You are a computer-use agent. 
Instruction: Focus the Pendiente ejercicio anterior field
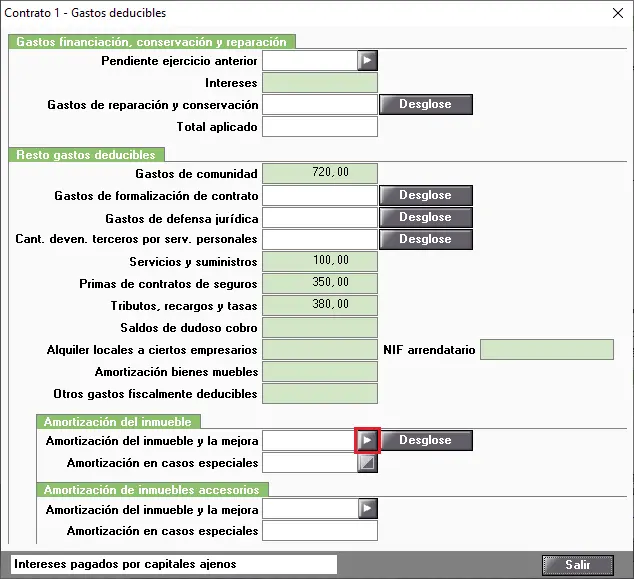click(310, 61)
